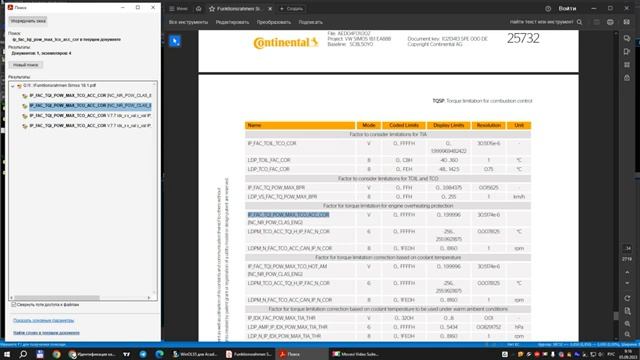Open the Найти слово в текущем документе link
The width and height of the screenshot is (640, 360).
coord(47,333)
